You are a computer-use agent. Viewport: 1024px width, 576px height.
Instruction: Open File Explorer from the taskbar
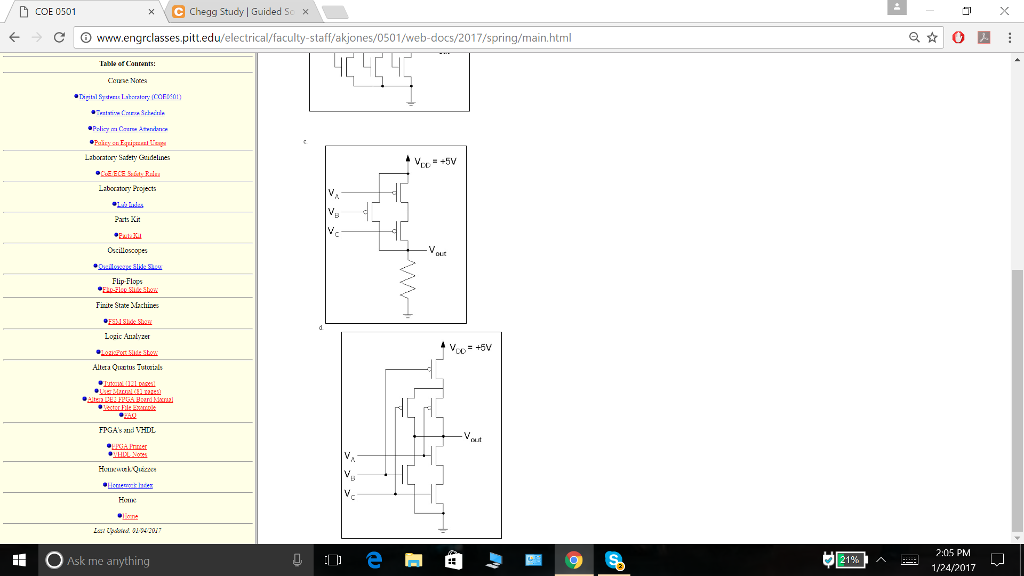[413, 560]
